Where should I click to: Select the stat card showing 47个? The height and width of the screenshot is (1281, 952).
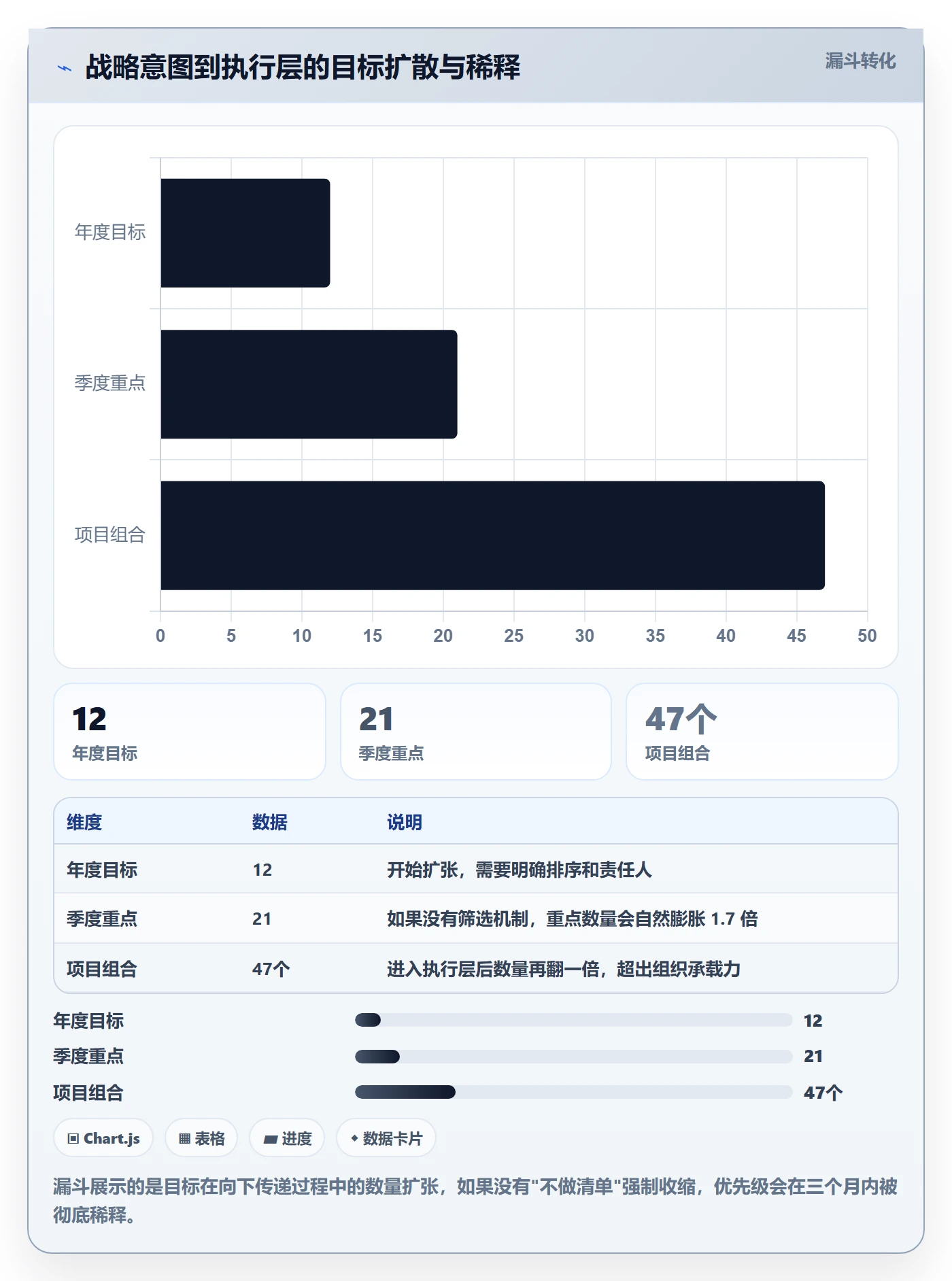pyautogui.click(x=762, y=732)
